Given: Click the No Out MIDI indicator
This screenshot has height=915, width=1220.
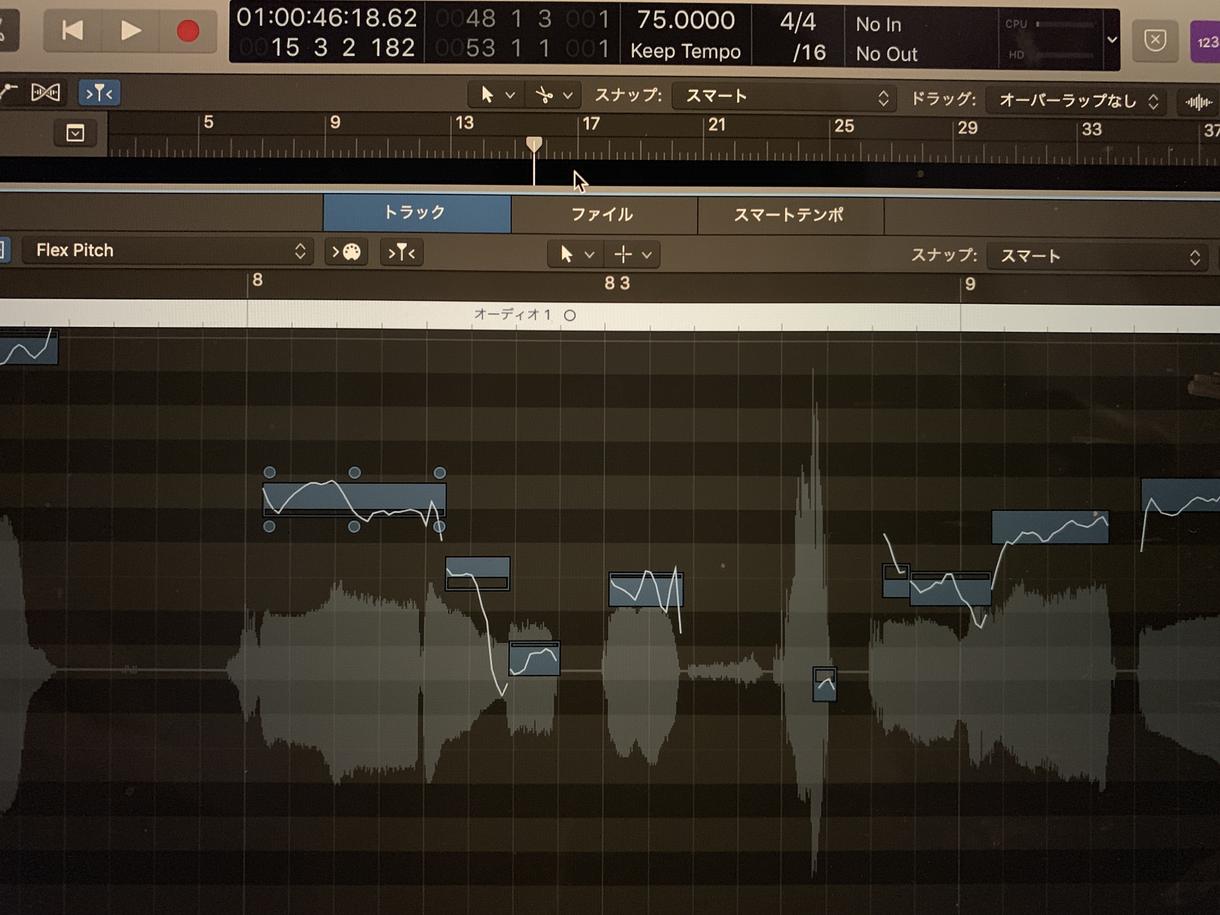Looking at the screenshot, I should coord(887,54).
